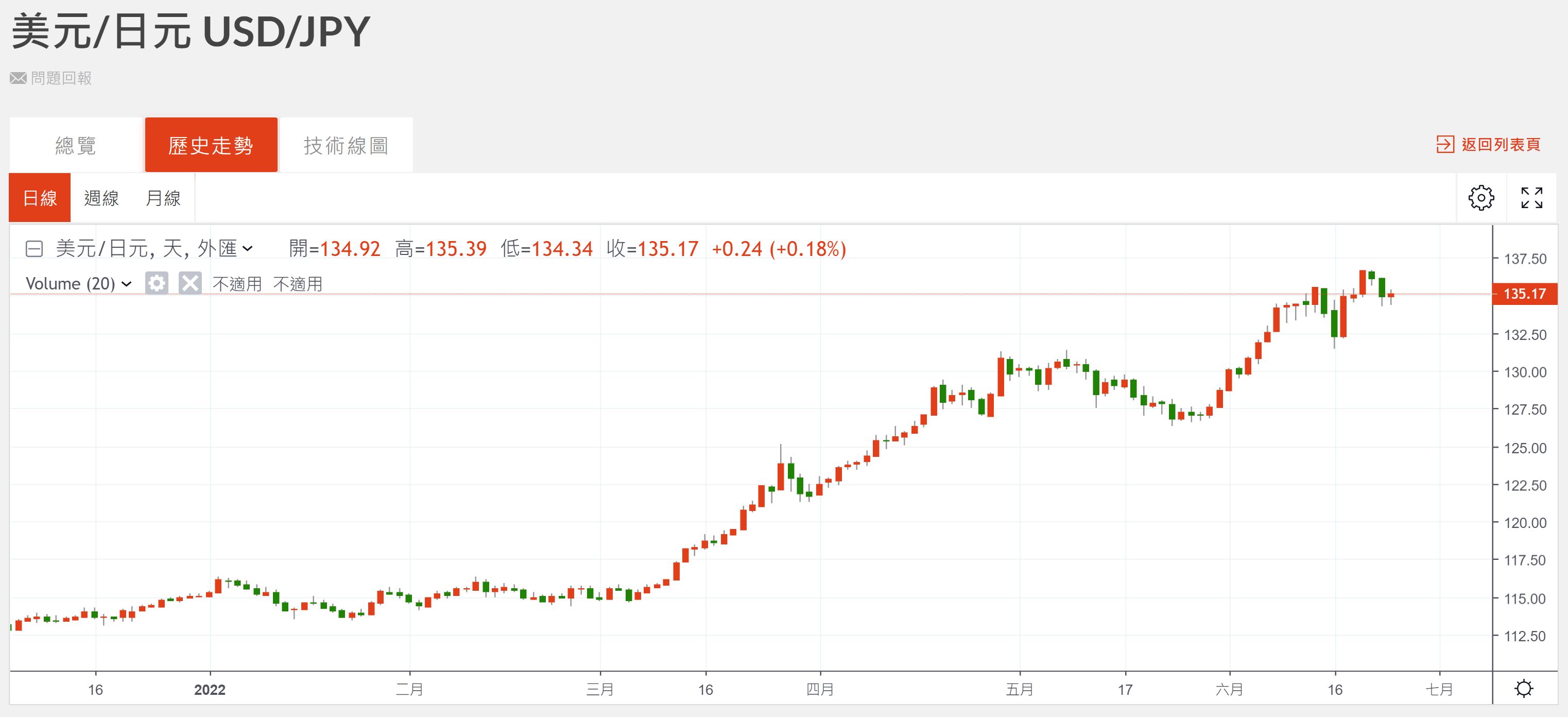
Task: Collapse the chart legend box icon
Action: click(34, 249)
